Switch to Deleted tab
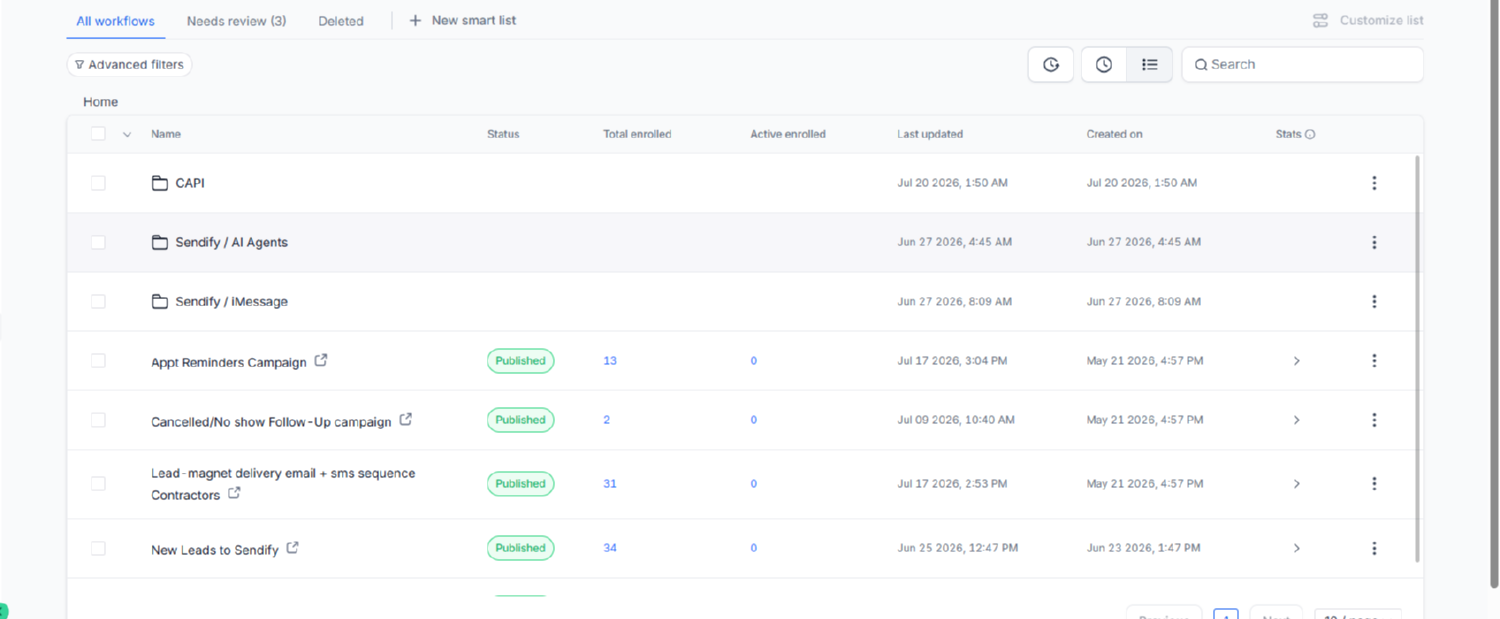Image resolution: width=1500 pixels, height=619 pixels. click(x=341, y=20)
